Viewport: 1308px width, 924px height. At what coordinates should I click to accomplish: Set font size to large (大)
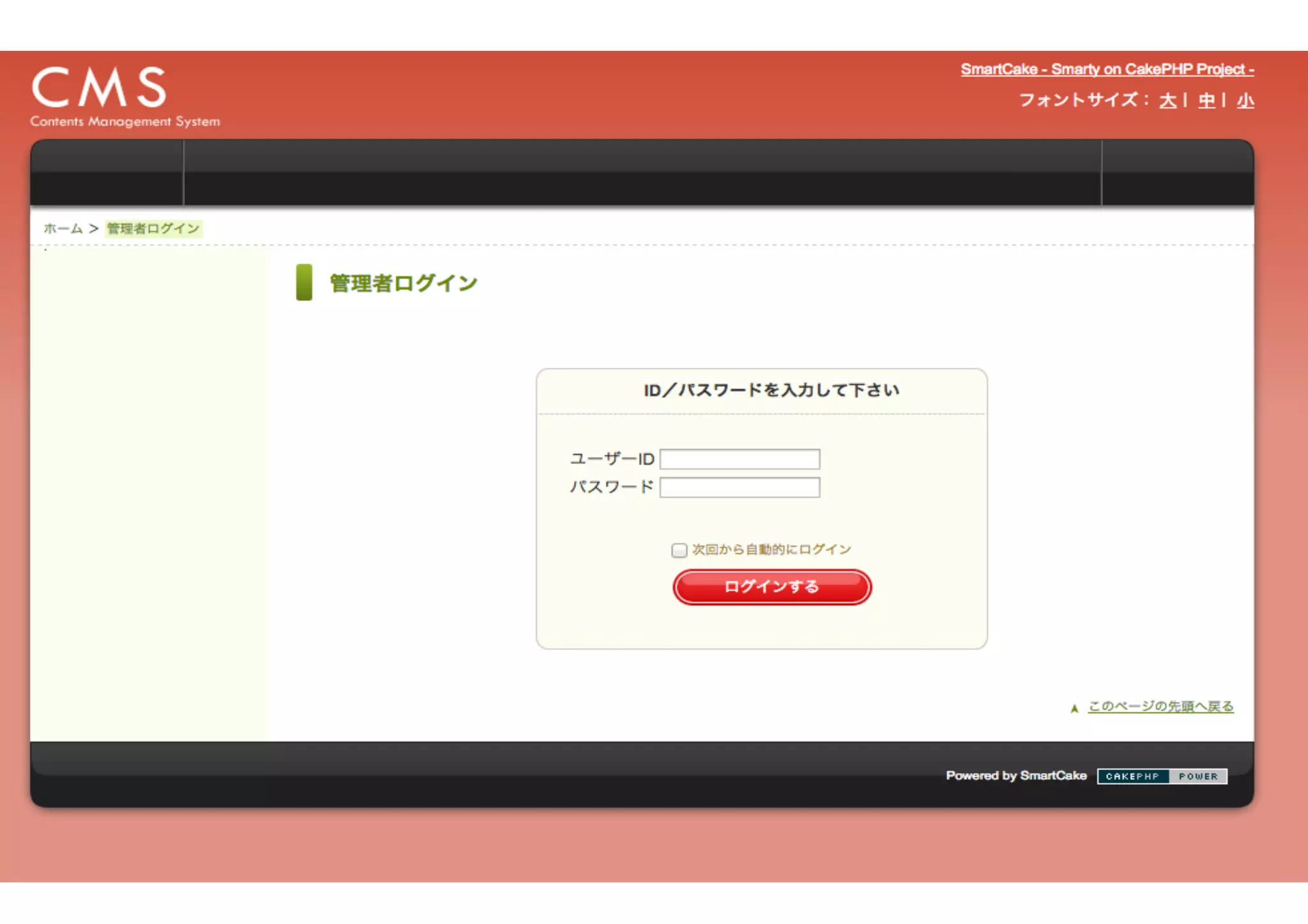(x=1167, y=101)
